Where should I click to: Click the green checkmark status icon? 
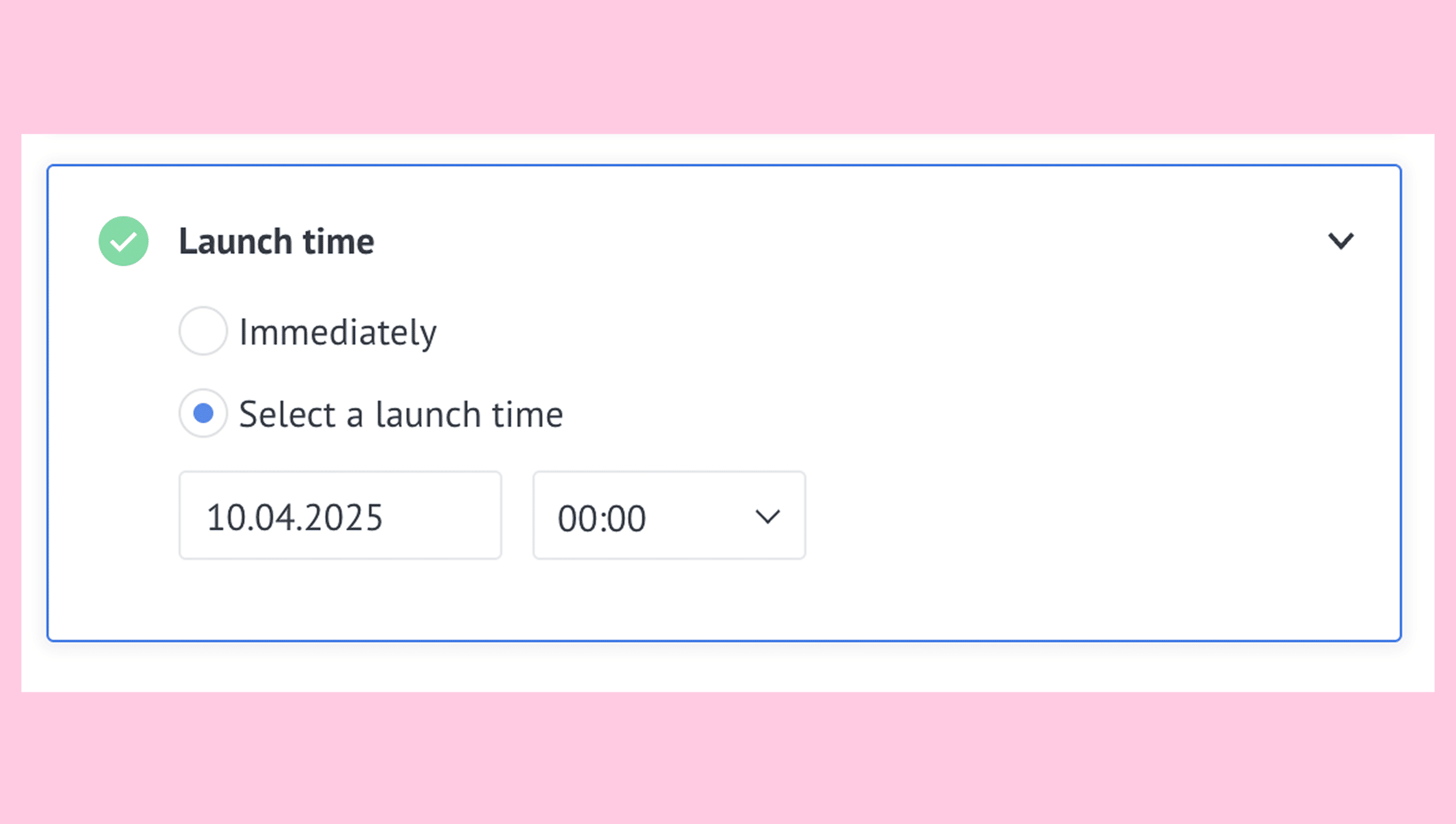tap(124, 241)
